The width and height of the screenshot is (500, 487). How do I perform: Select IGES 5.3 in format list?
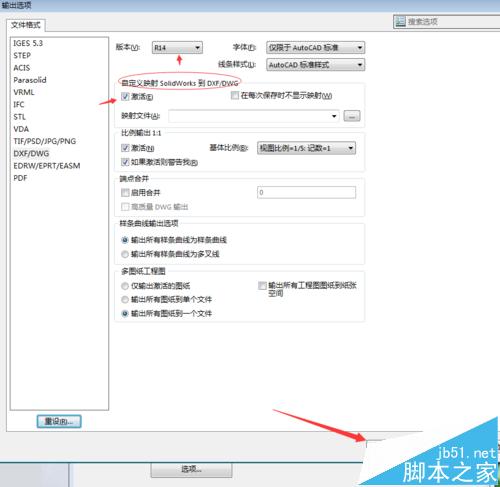(28, 43)
